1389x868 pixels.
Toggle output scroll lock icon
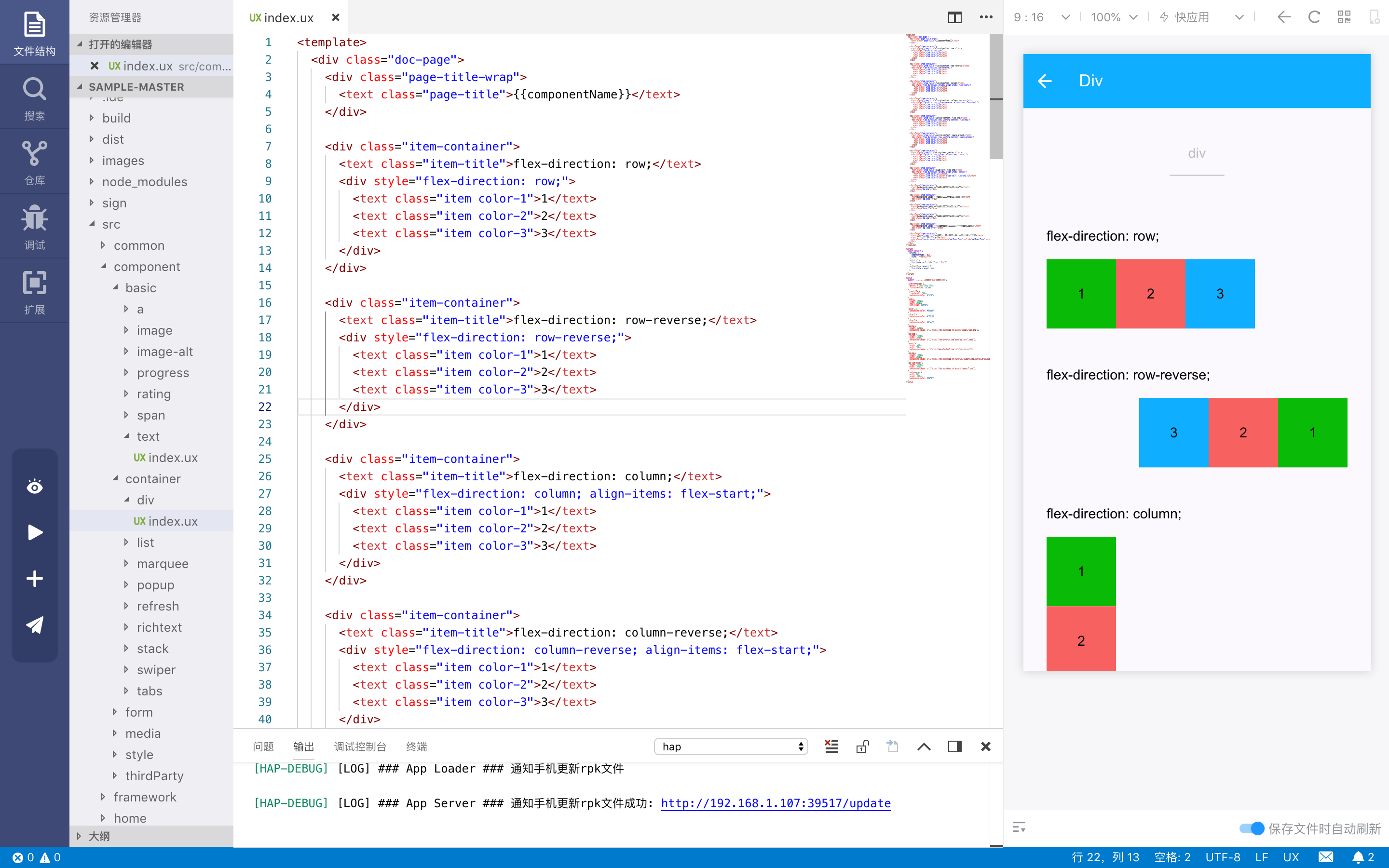coord(862,746)
